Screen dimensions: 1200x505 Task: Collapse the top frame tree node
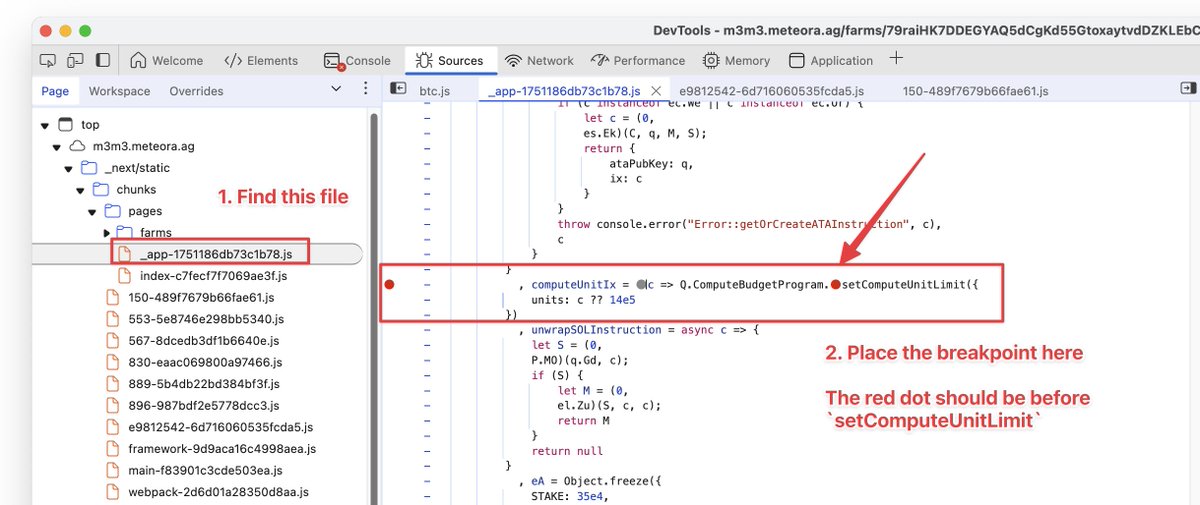pyautogui.click(x=45, y=125)
